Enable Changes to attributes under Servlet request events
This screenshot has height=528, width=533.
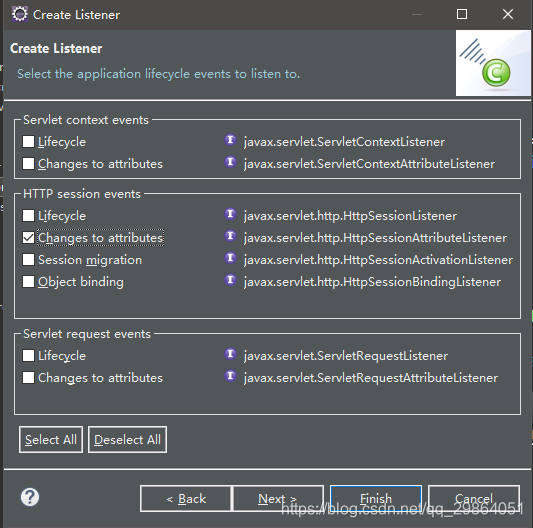[x=28, y=377]
